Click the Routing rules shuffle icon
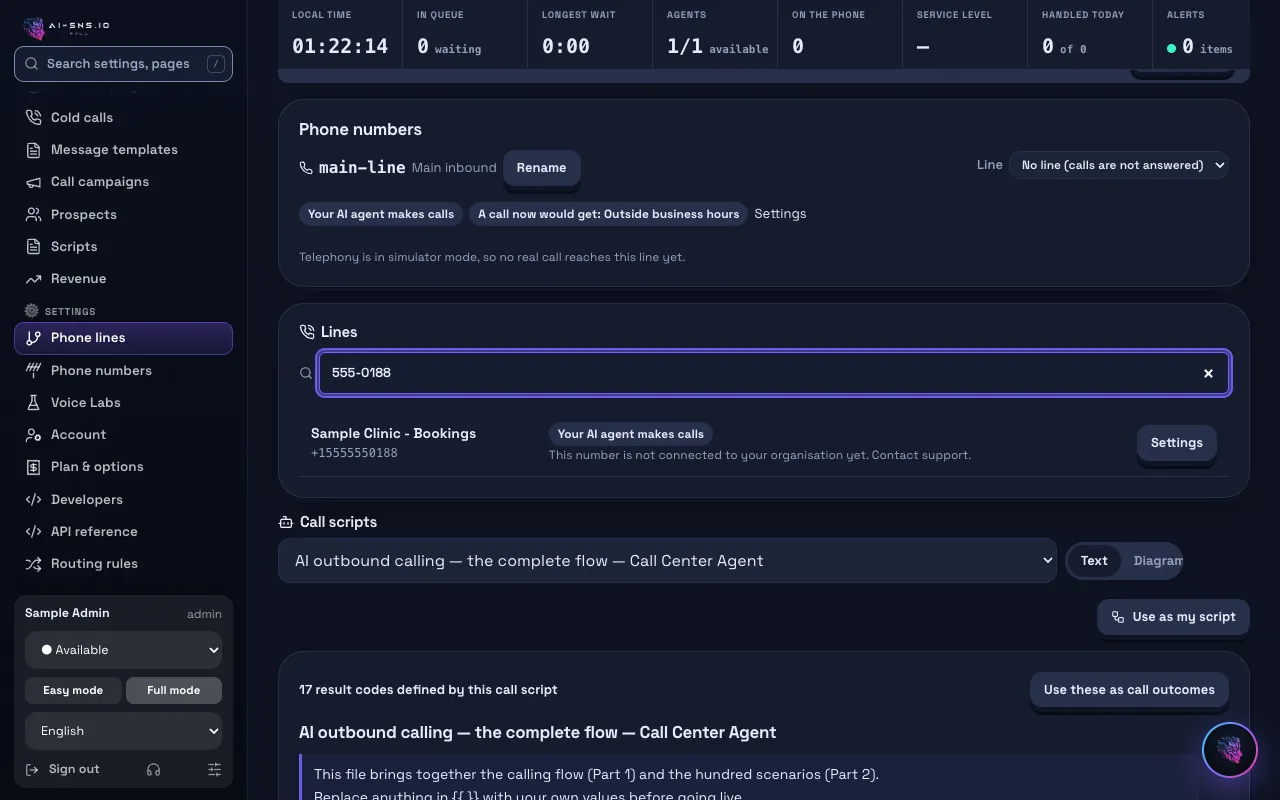Screen dimensions: 1280x800 (33, 564)
